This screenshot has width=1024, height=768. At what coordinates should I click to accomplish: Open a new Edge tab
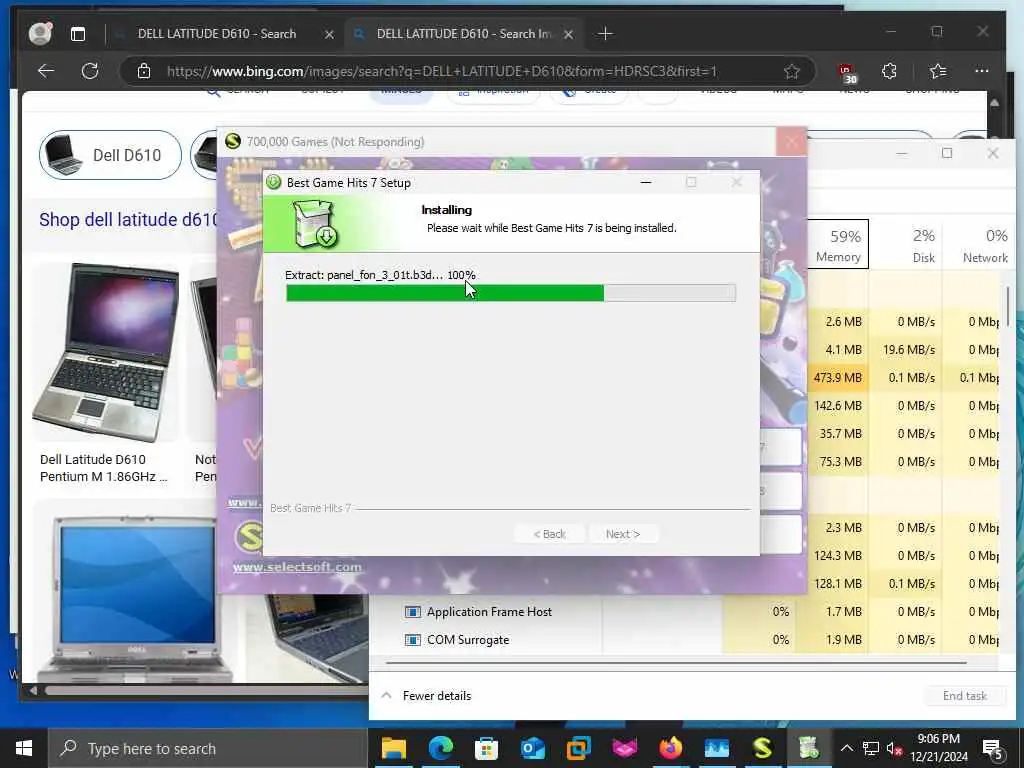pyautogui.click(x=605, y=33)
